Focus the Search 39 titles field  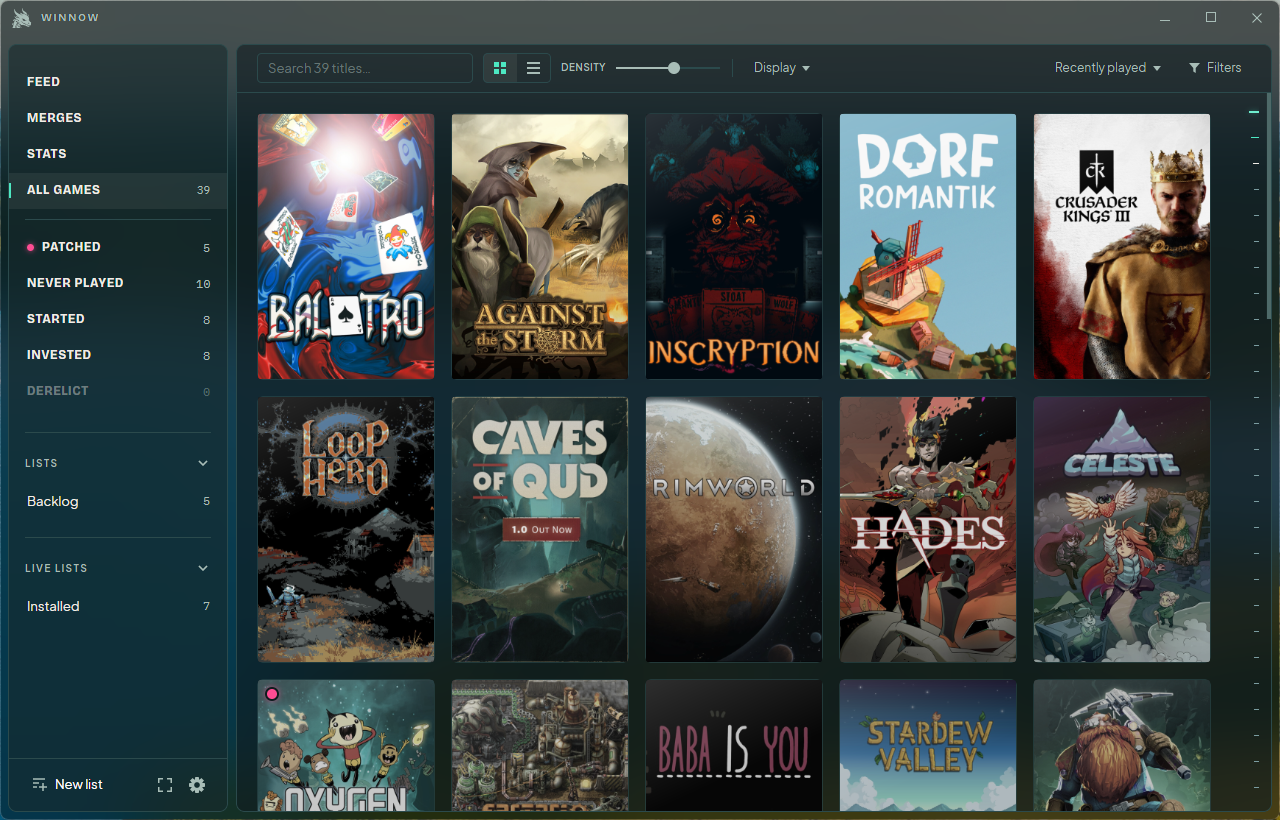(x=365, y=68)
